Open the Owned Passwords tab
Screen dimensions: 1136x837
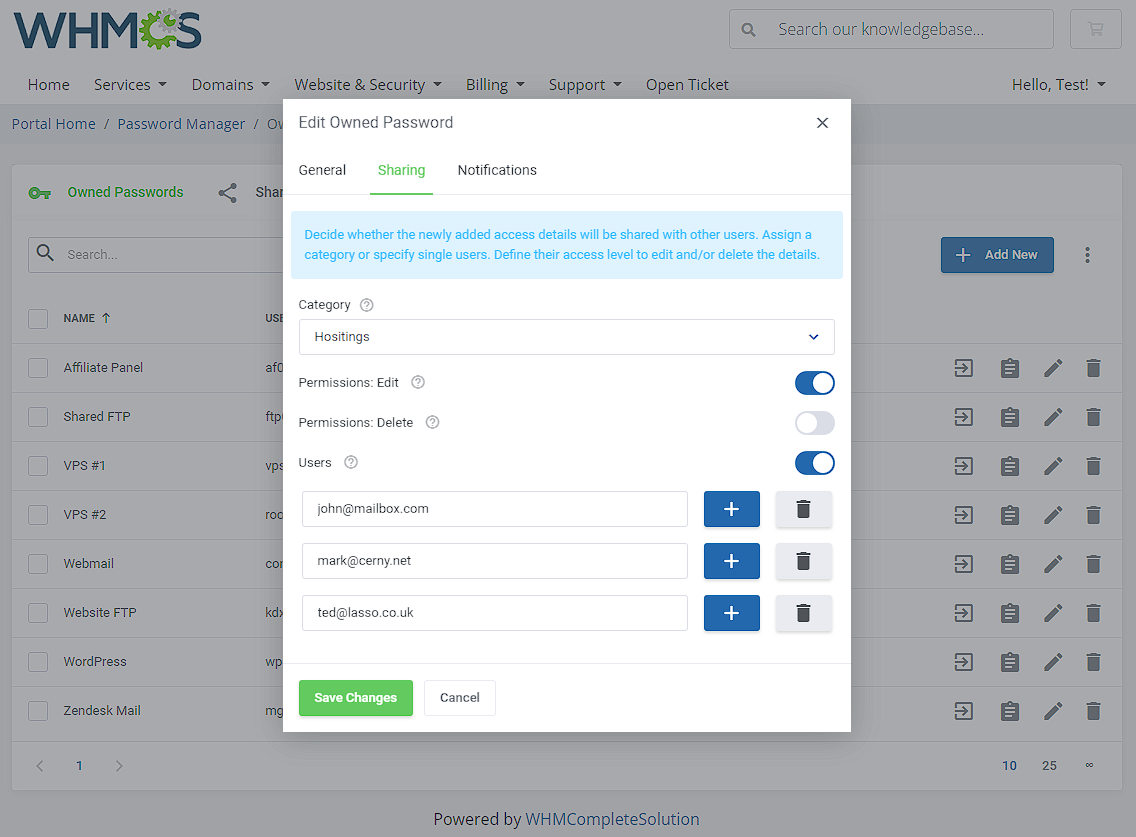click(x=106, y=193)
